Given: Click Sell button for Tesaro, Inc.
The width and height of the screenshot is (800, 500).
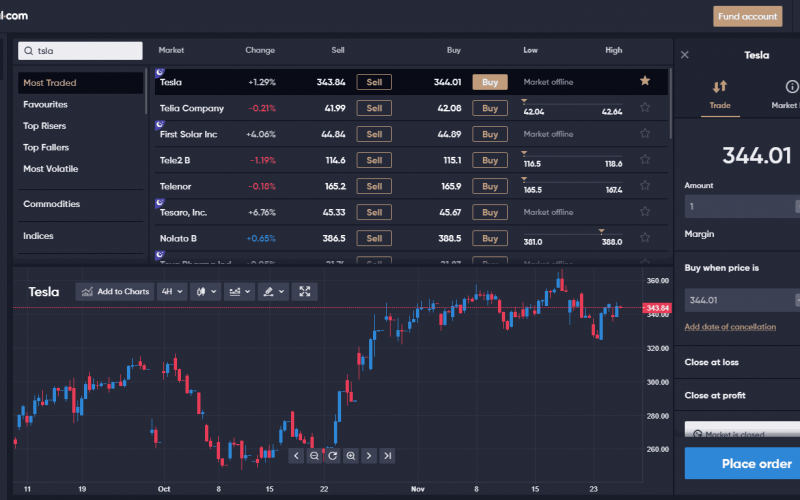Looking at the screenshot, I should (374, 212).
